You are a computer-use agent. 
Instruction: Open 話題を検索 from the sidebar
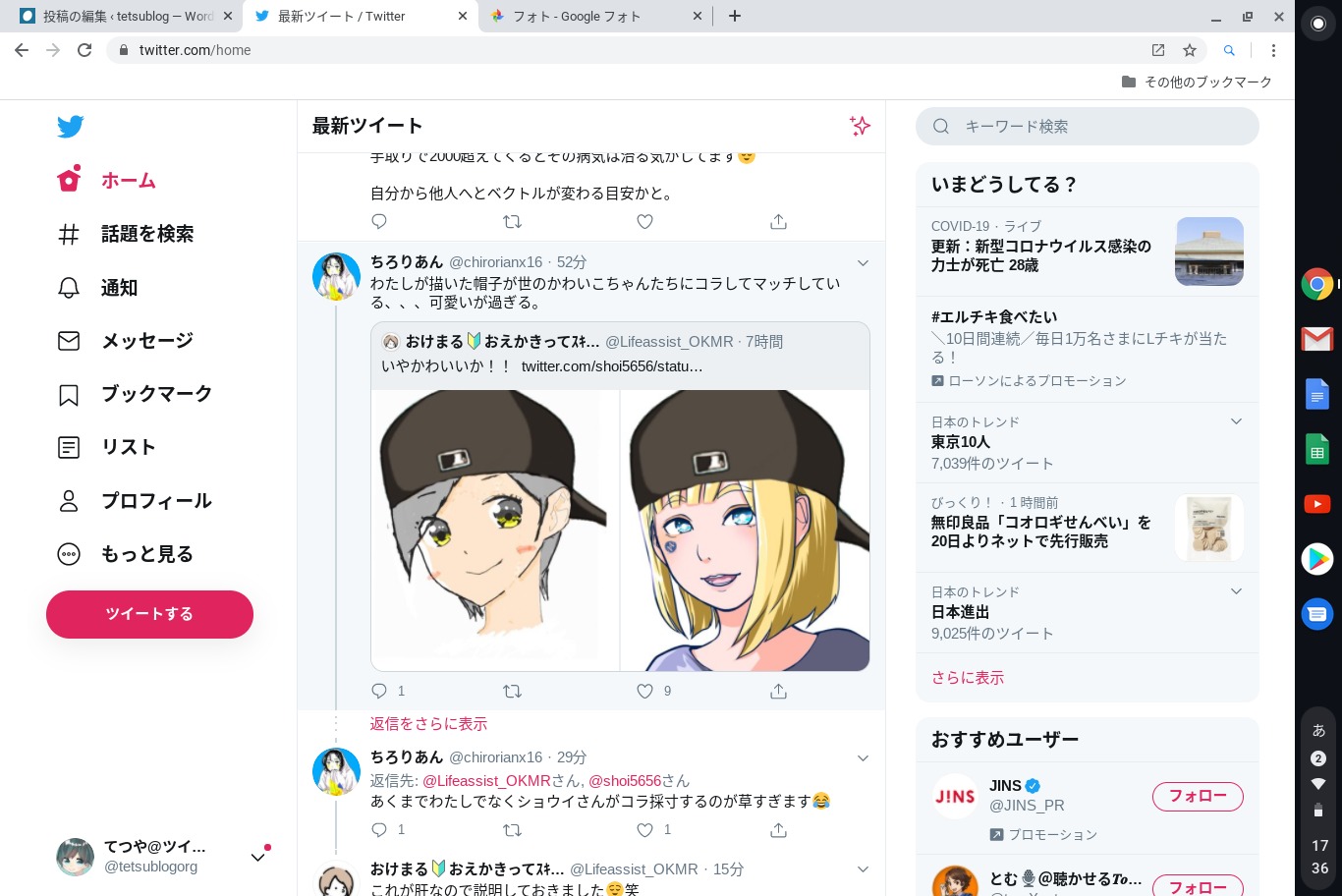tap(126, 234)
